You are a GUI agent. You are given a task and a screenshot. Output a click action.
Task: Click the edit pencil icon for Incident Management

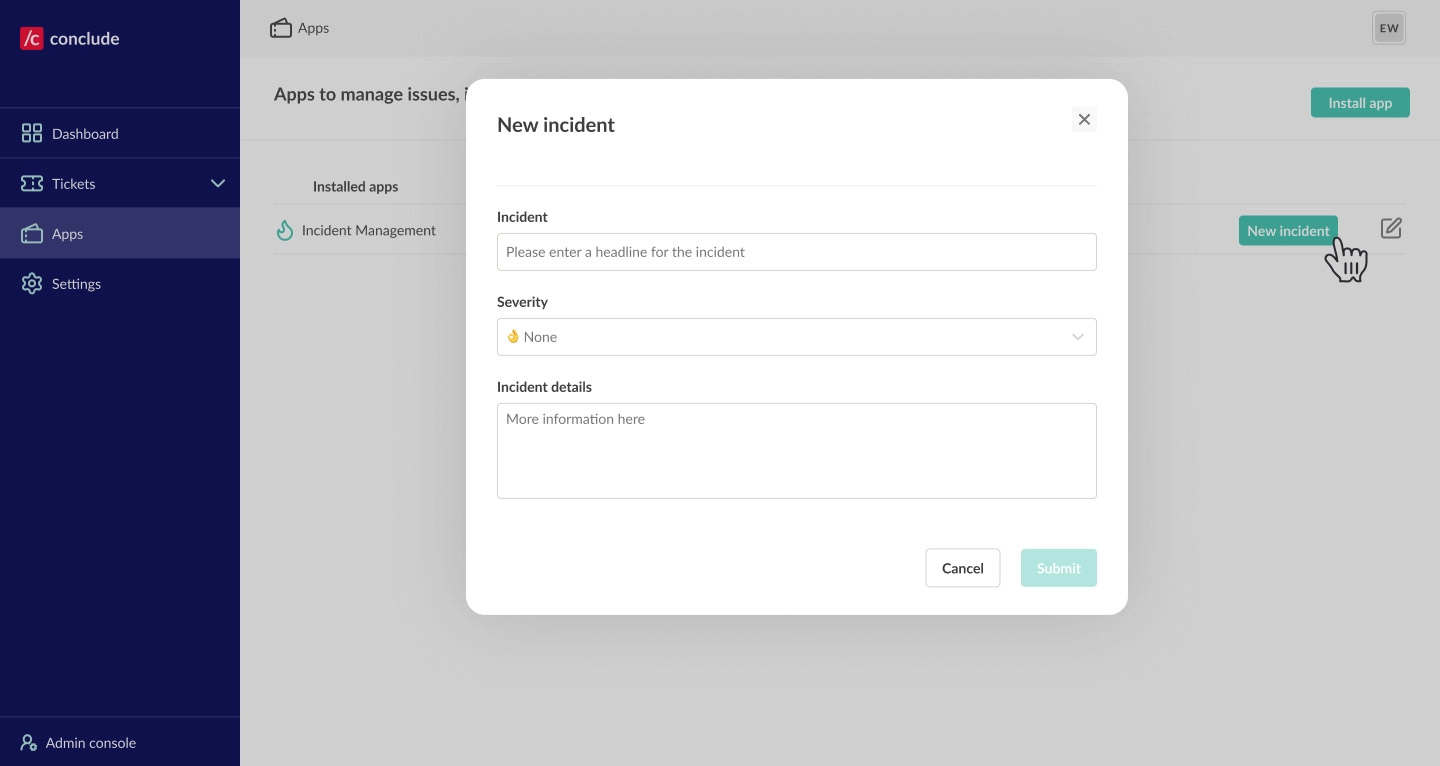(x=1391, y=229)
